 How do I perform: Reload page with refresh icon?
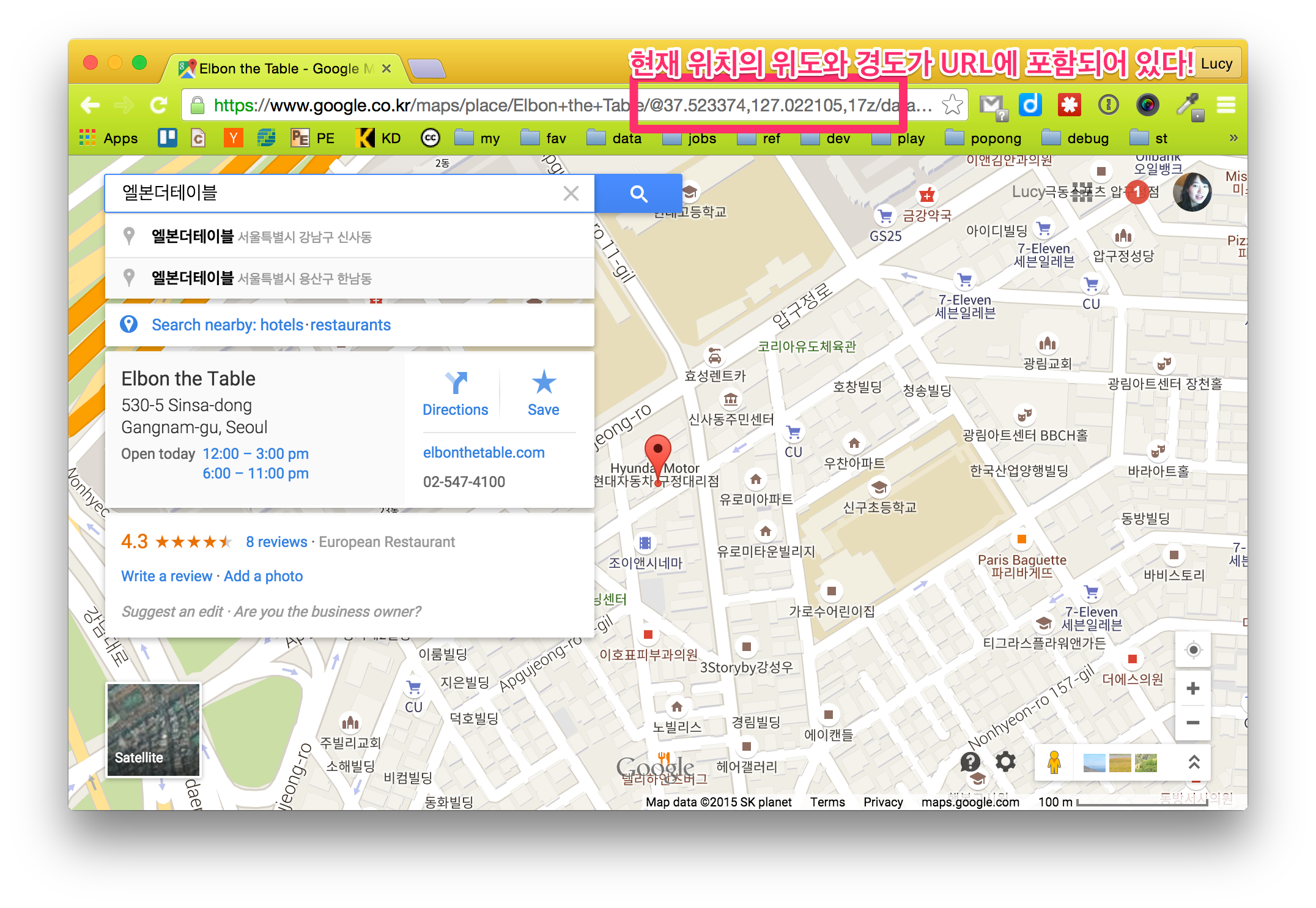click(159, 105)
